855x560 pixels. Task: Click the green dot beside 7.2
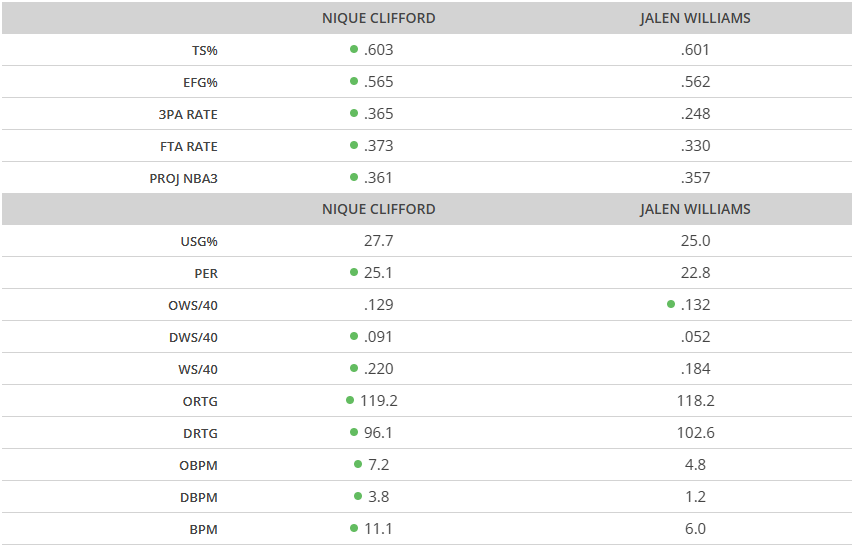(x=358, y=464)
